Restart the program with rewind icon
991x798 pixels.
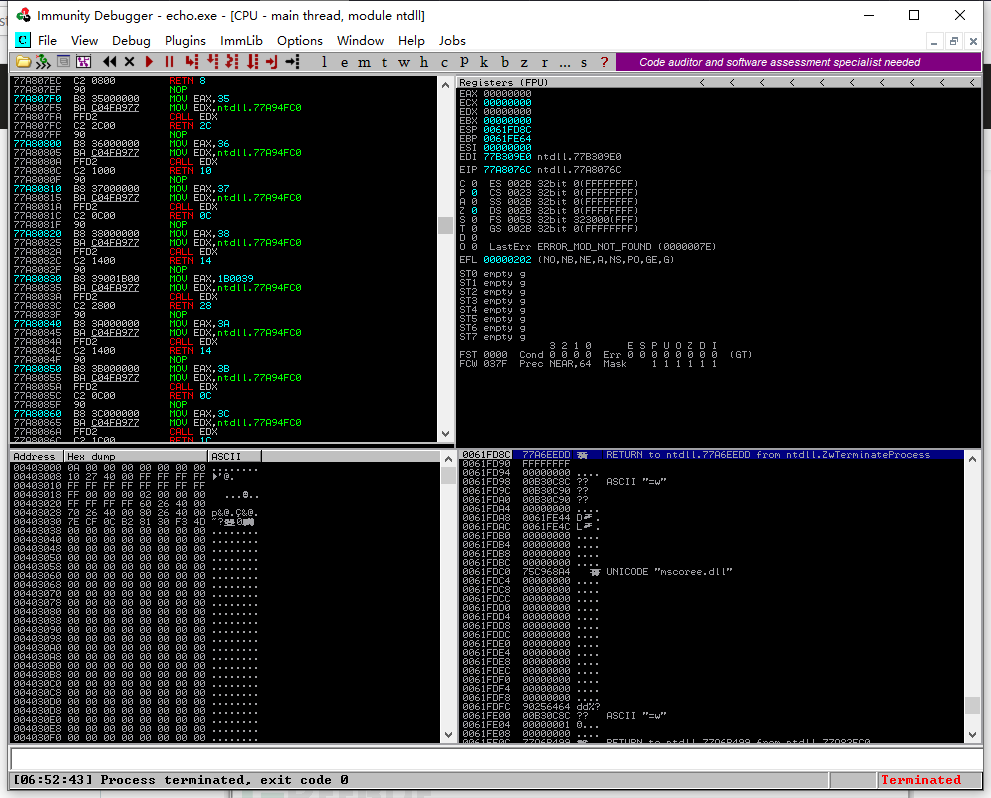coord(109,62)
